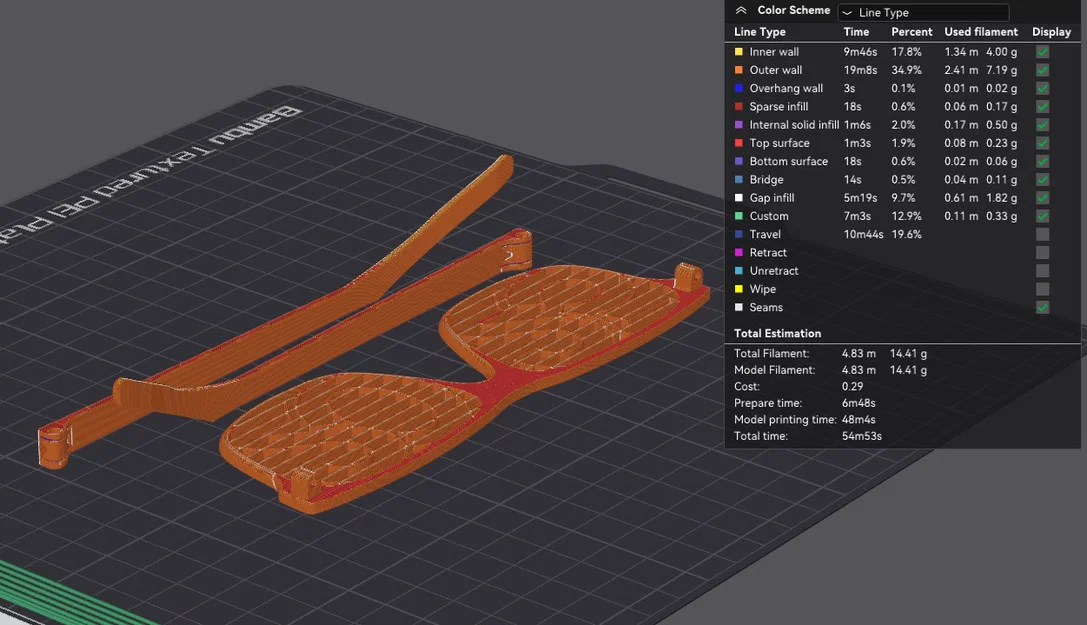1087x625 pixels.
Task: Toggle Custom display checkbox
Action: click(1043, 216)
